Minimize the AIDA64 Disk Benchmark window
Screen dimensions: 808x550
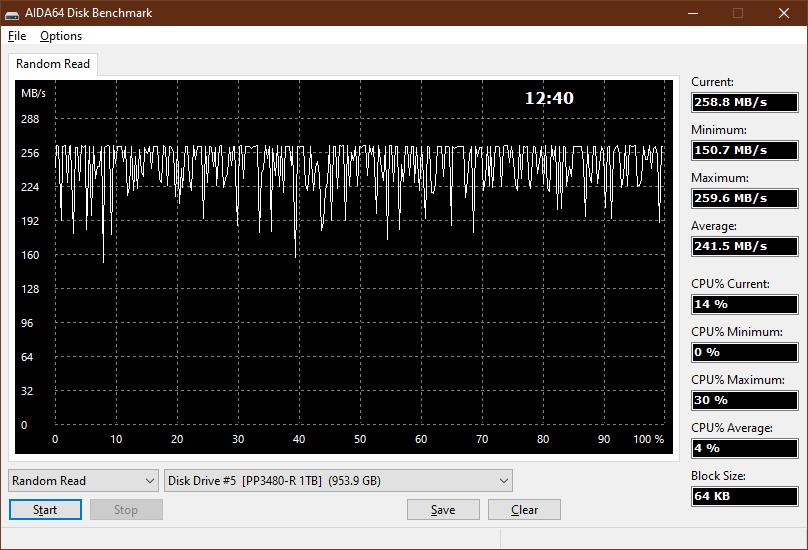click(693, 13)
